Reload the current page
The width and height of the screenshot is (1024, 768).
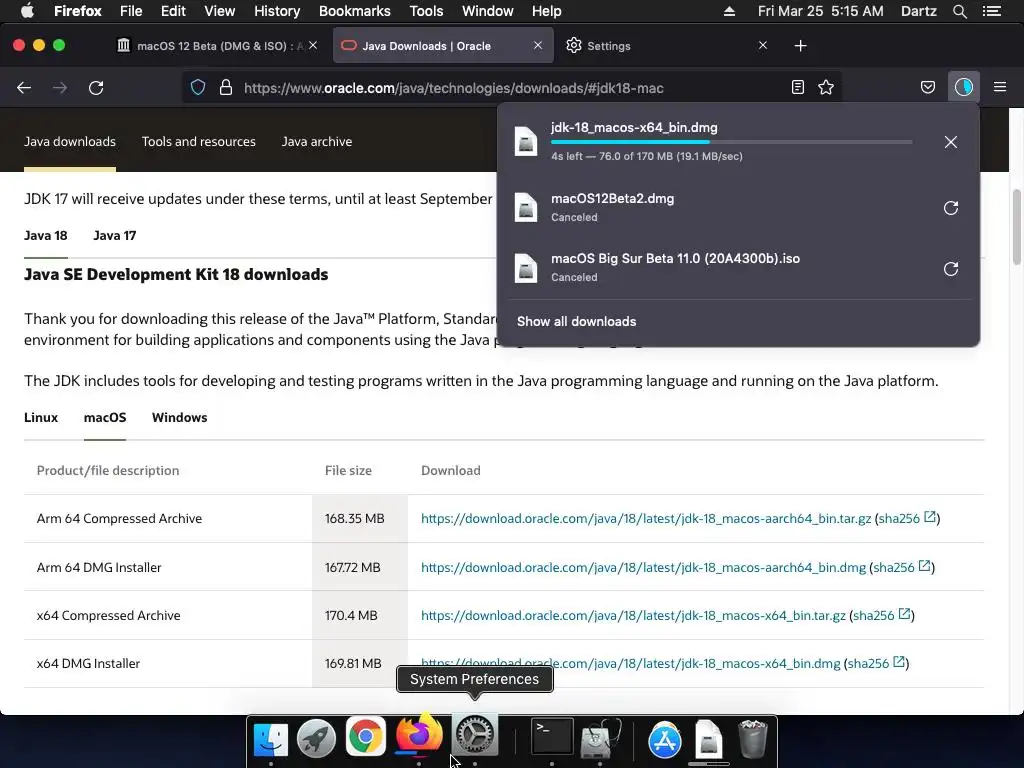point(96,88)
